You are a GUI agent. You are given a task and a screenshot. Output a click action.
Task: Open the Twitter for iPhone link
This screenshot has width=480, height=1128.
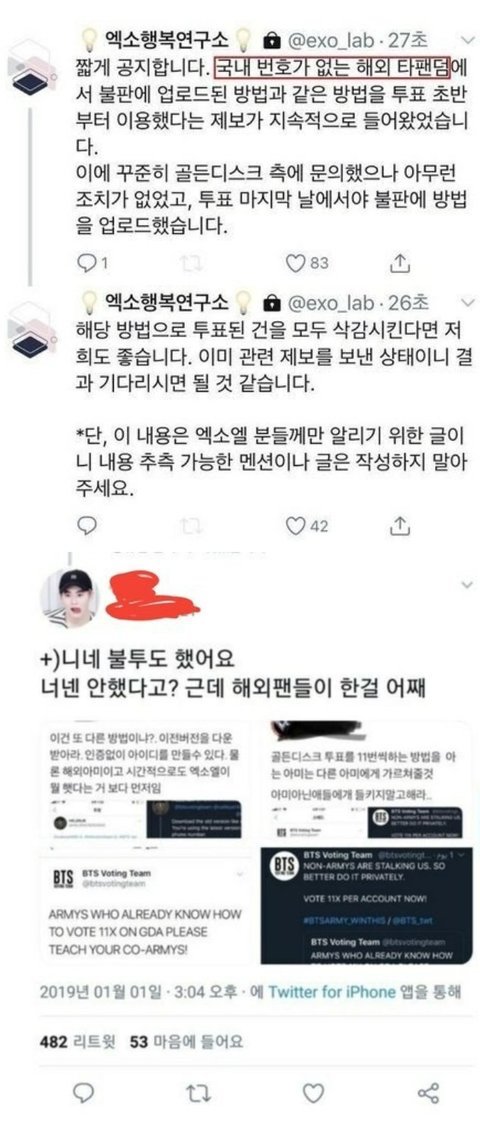[x=332, y=992]
